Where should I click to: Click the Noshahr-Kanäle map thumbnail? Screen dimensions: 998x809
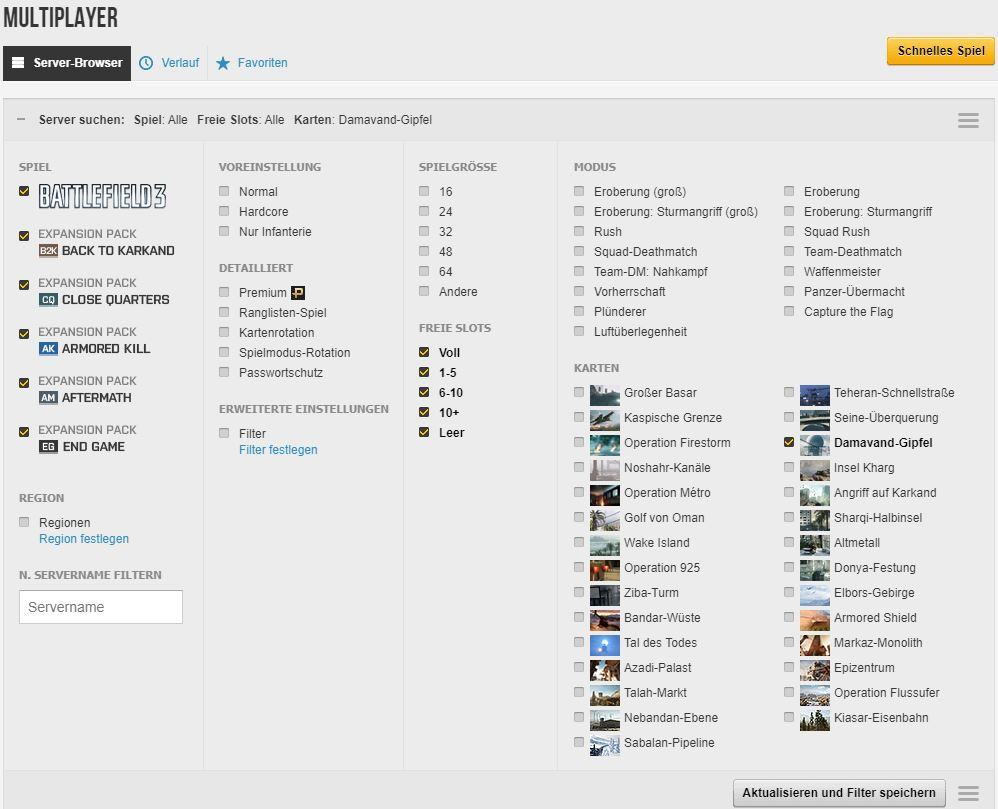(605, 470)
